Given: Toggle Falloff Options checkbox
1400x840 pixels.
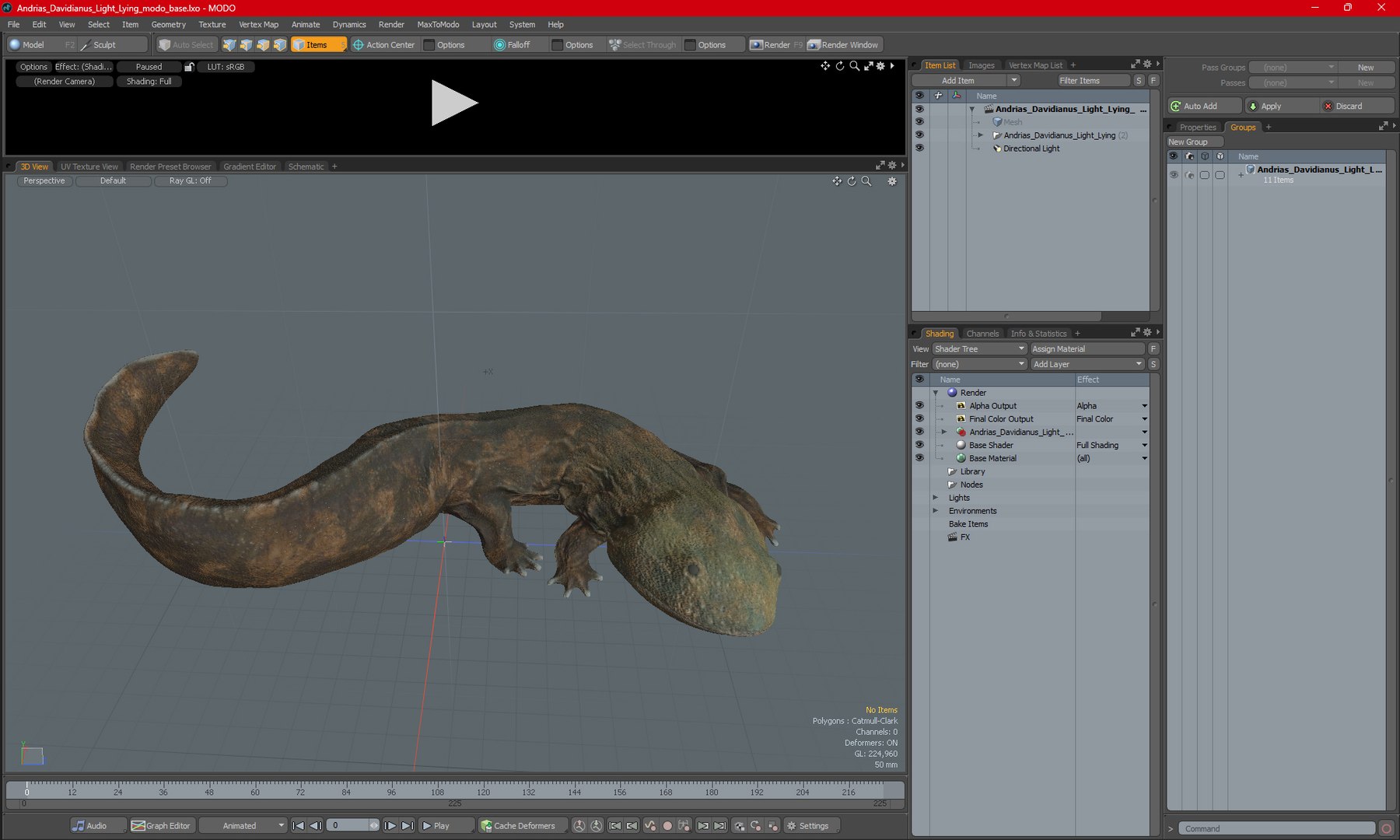Looking at the screenshot, I should (557, 45).
